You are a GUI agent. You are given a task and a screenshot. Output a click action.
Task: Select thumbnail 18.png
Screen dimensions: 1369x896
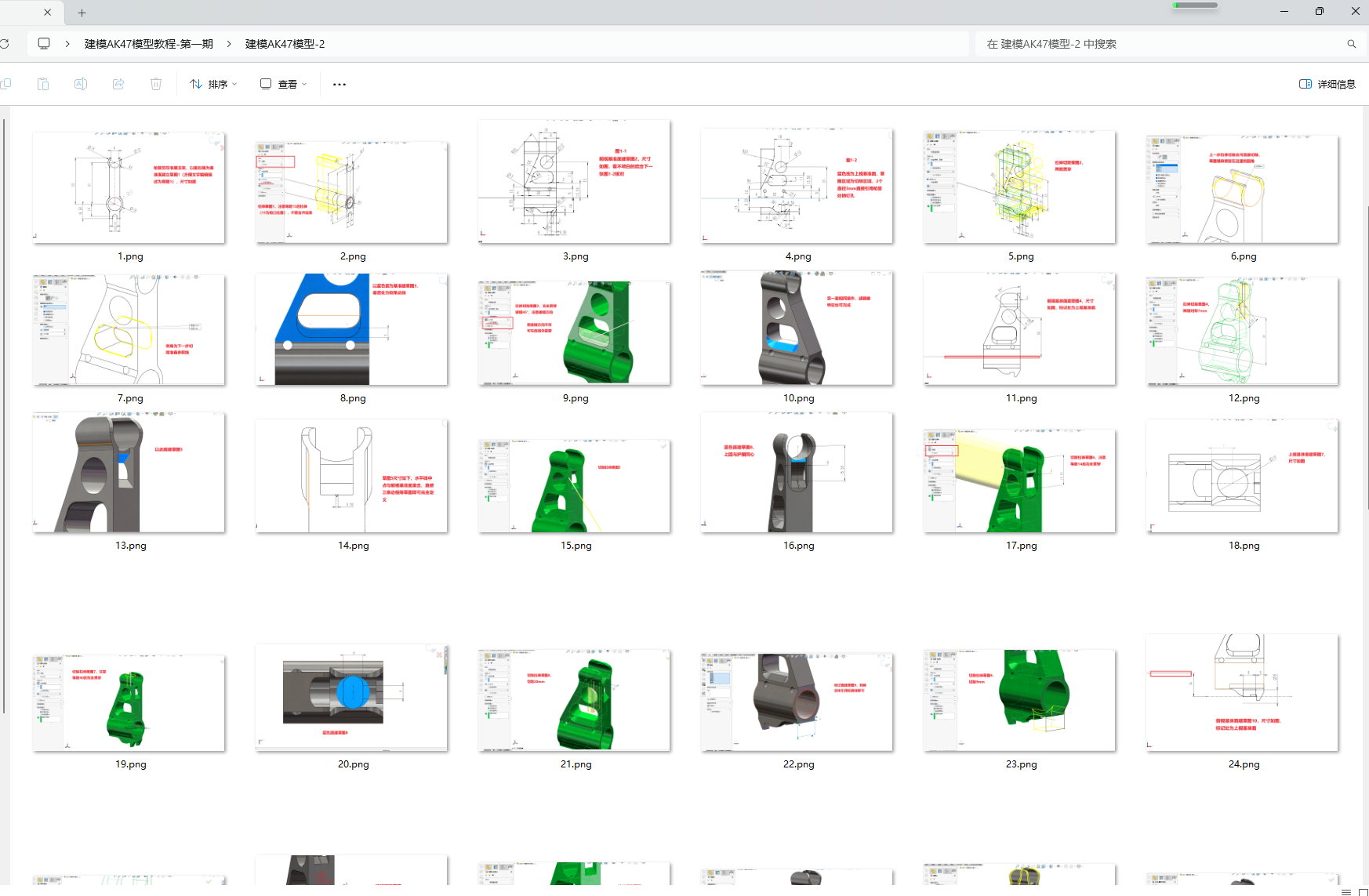pyautogui.click(x=1243, y=476)
